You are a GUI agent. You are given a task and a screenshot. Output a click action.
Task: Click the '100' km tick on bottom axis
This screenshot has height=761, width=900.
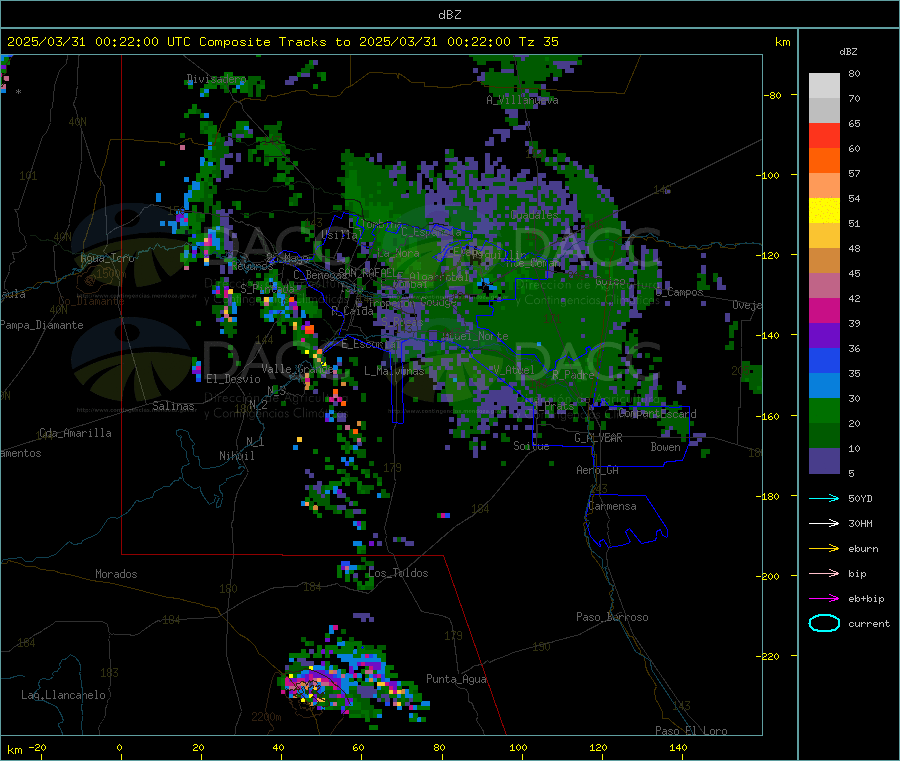(x=518, y=747)
